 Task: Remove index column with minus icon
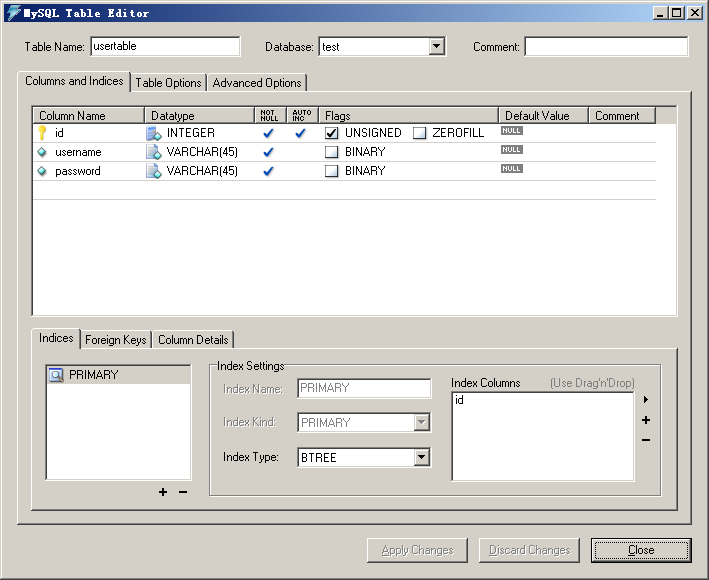(646, 440)
